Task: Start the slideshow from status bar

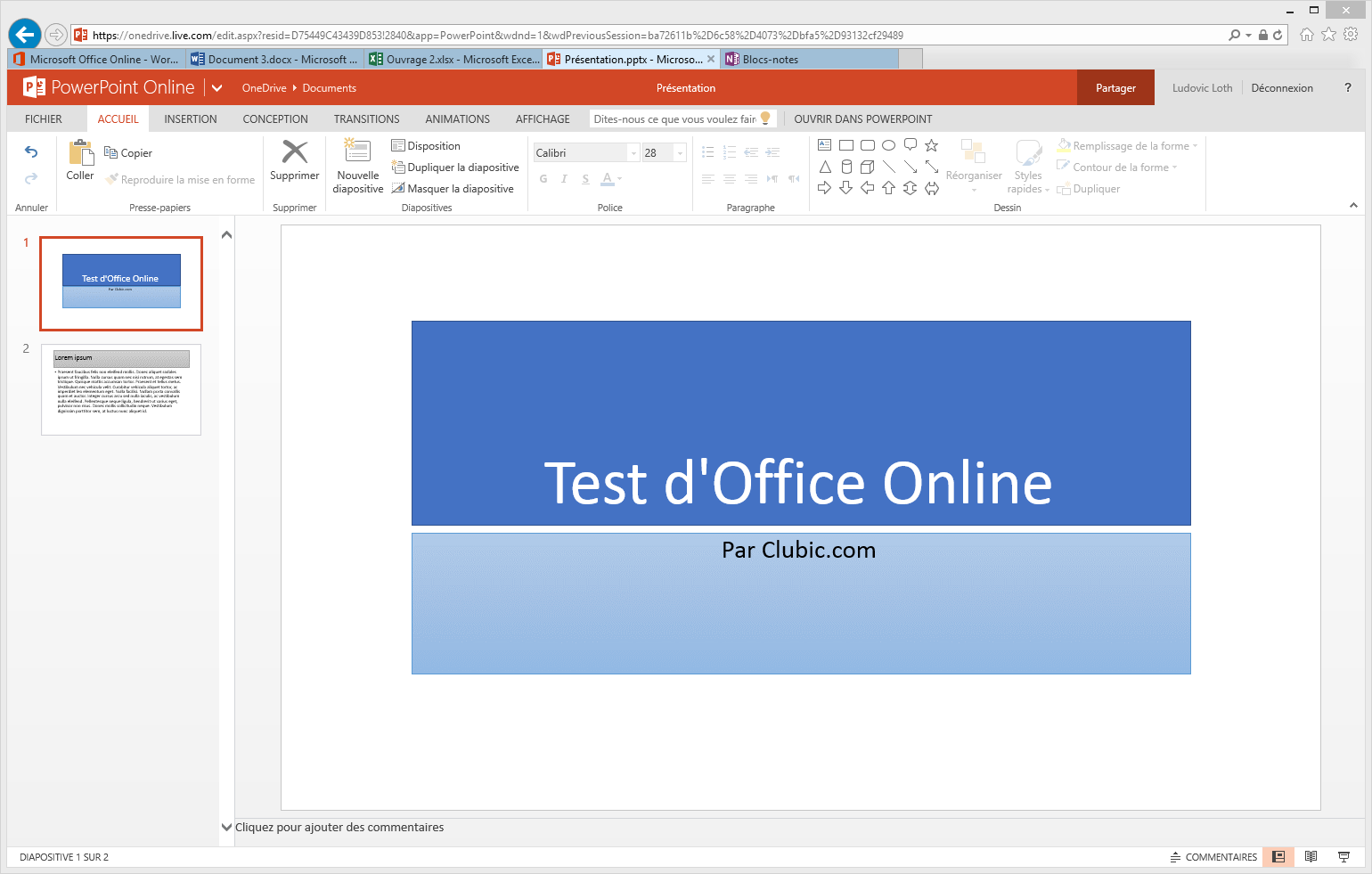Action: coord(1343,856)
